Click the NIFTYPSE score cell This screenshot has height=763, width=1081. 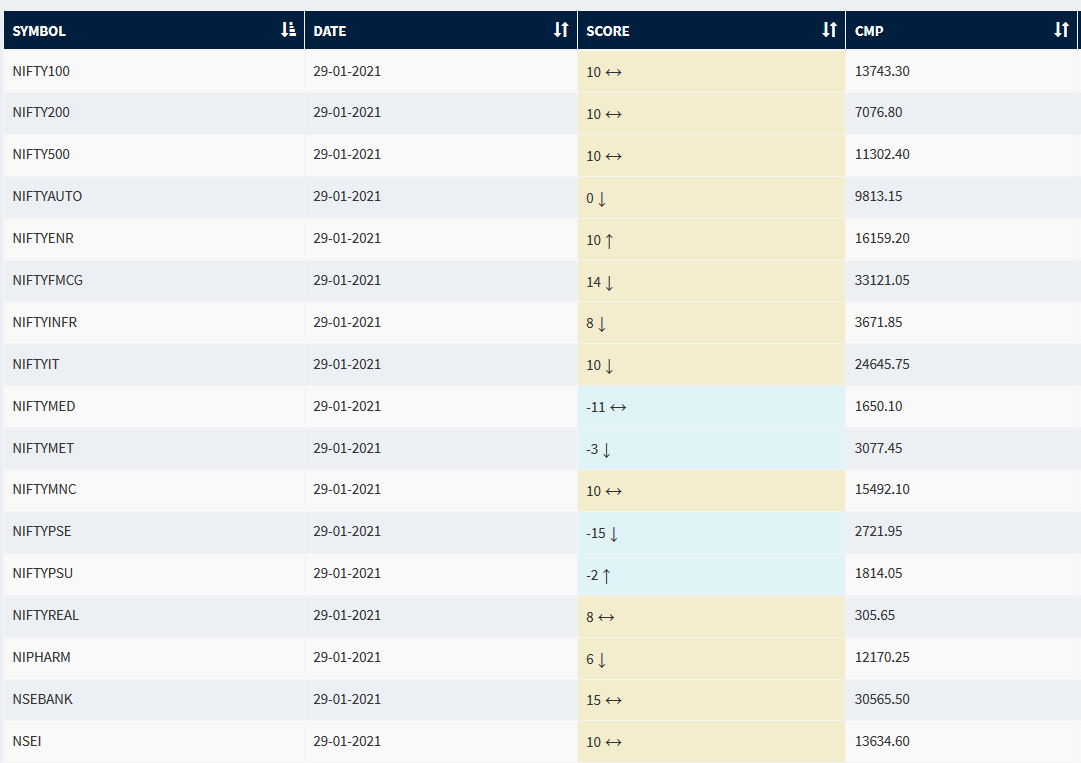(x=710, y=532)
